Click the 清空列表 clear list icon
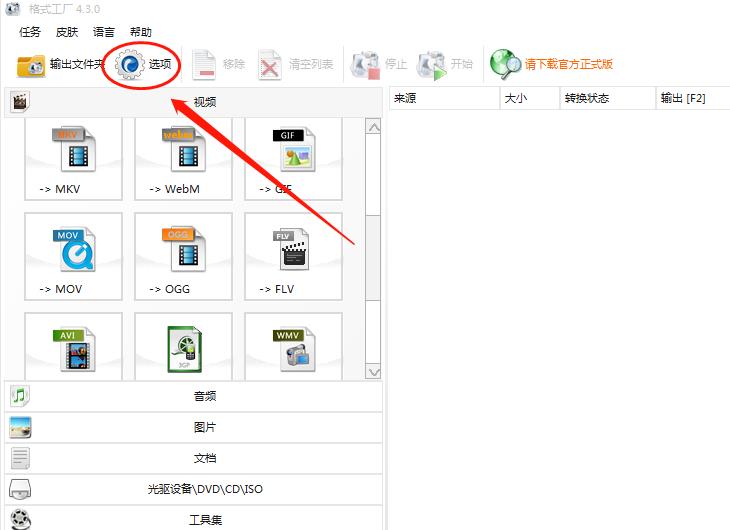This screenshot has height=530, width=730. 270,65
